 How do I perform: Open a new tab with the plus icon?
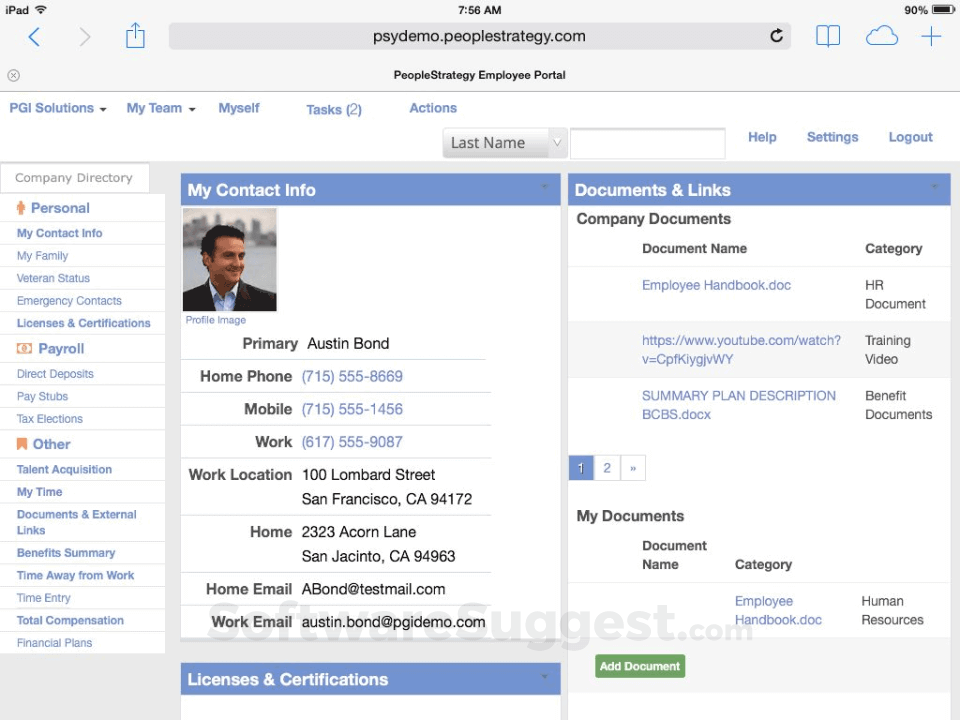click(x=931, y=35)
